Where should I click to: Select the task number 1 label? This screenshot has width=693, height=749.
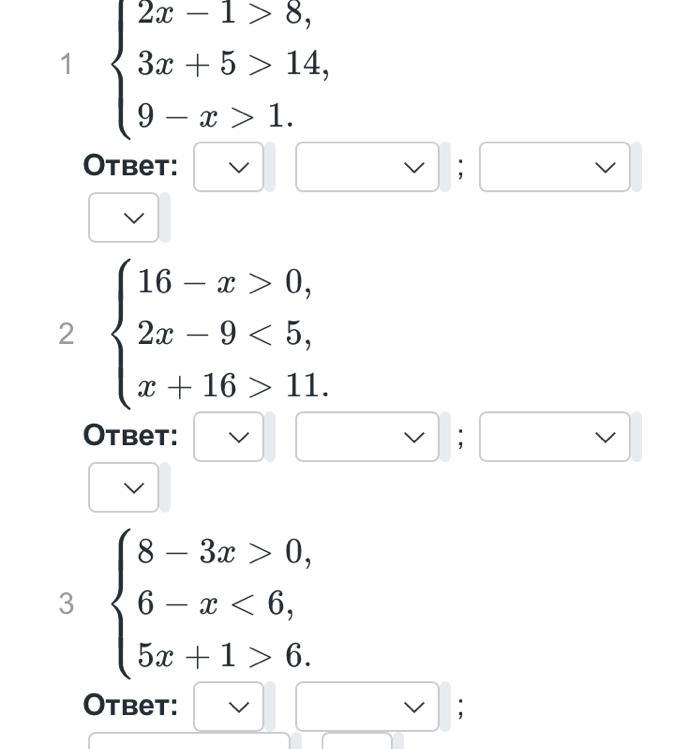click(66, 64)
